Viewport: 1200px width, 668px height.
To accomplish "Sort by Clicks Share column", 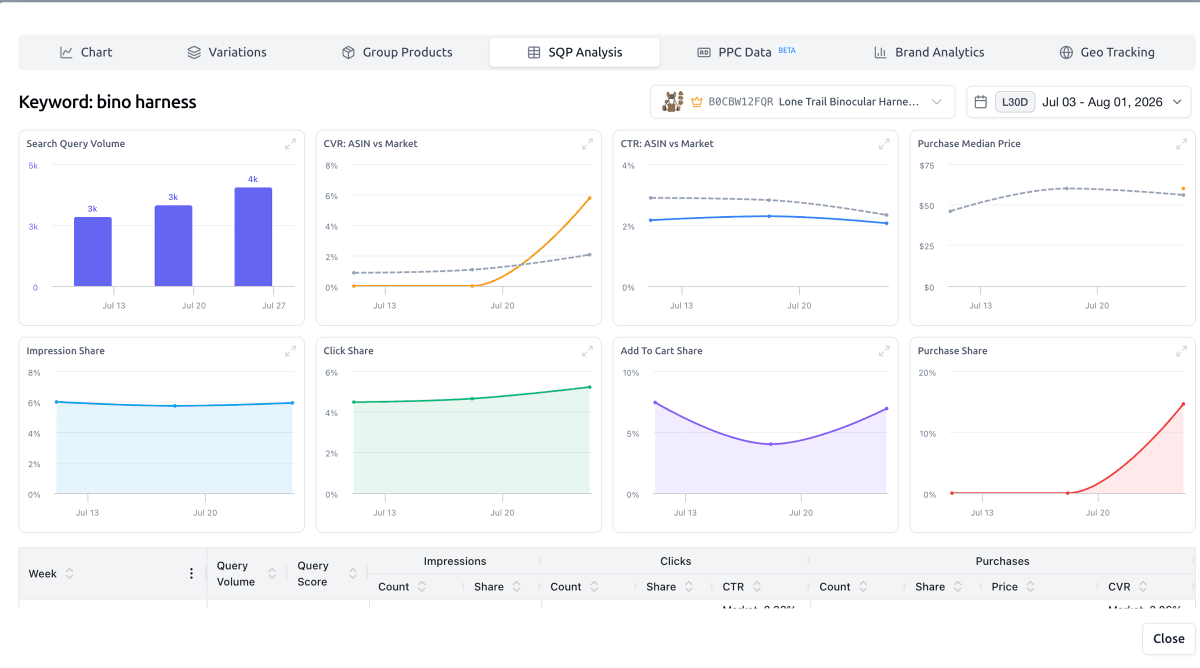I will pyautogui.click(x=689, y=587).
